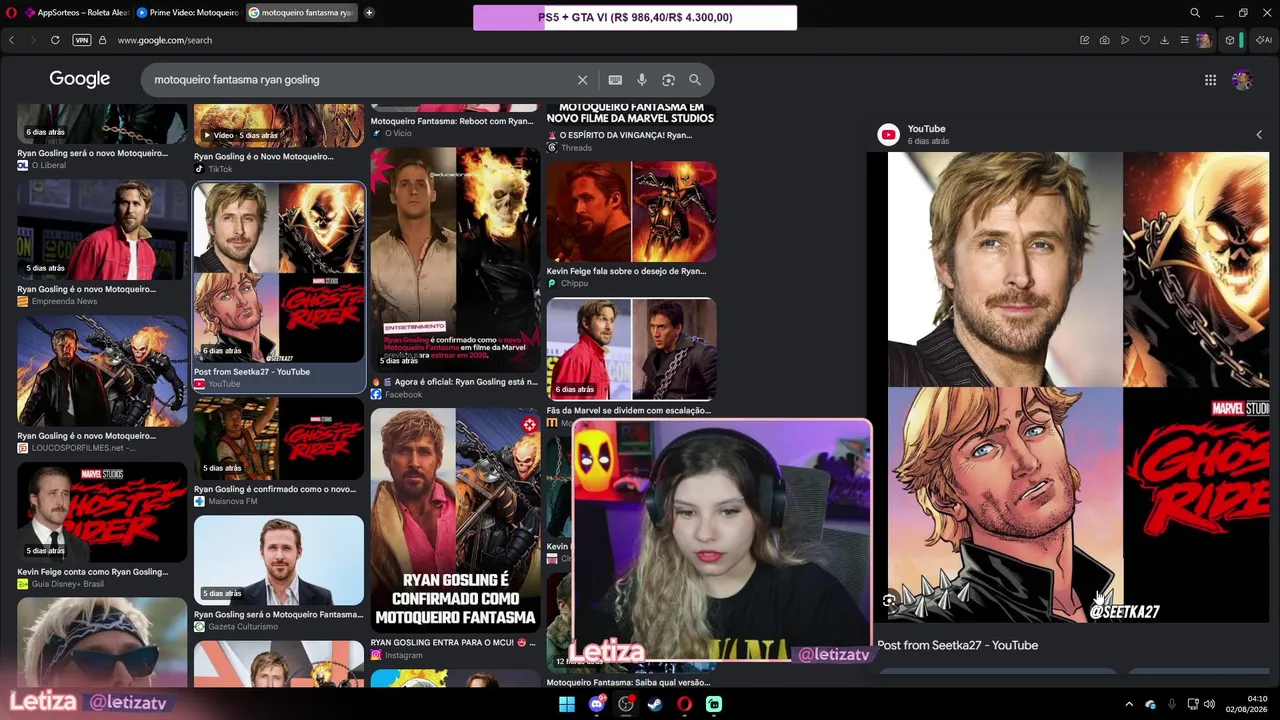
Task: Add page to favorites heart icon
Action: coord(1144,40)
